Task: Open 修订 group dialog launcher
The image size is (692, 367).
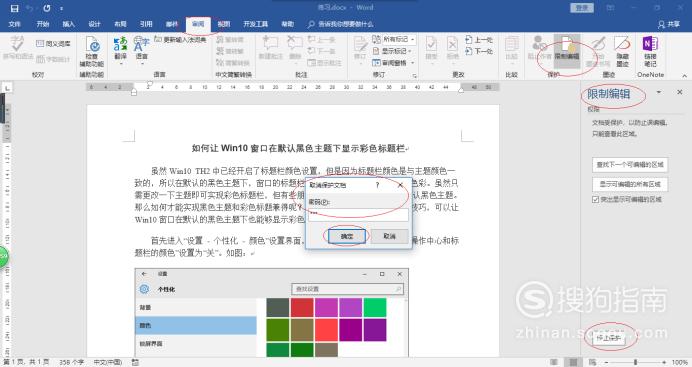Action: coord(414,76)
